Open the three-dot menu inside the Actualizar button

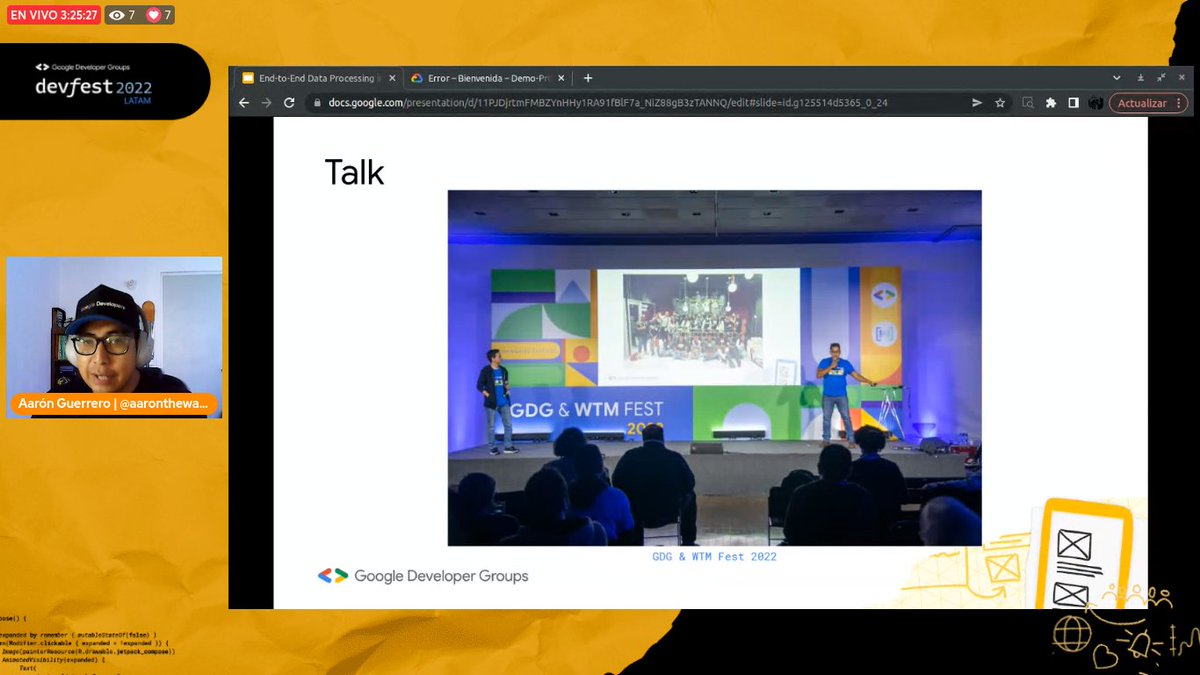pyautogui.click(x=1176, y=102)
